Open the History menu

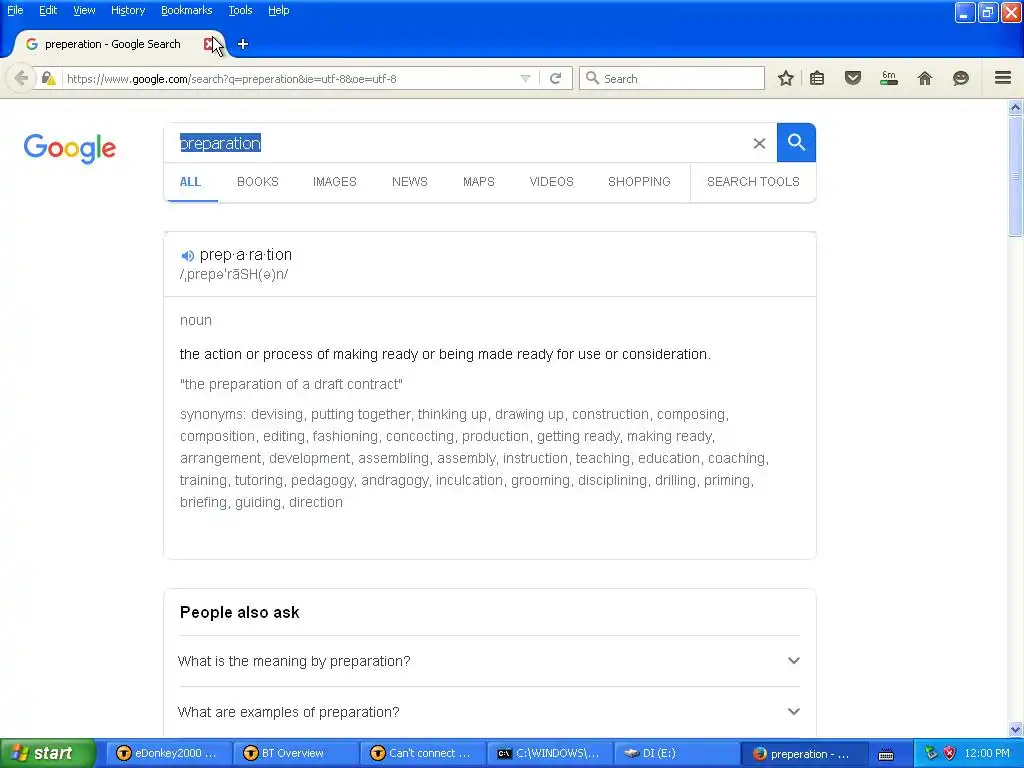tap(127, 10)
